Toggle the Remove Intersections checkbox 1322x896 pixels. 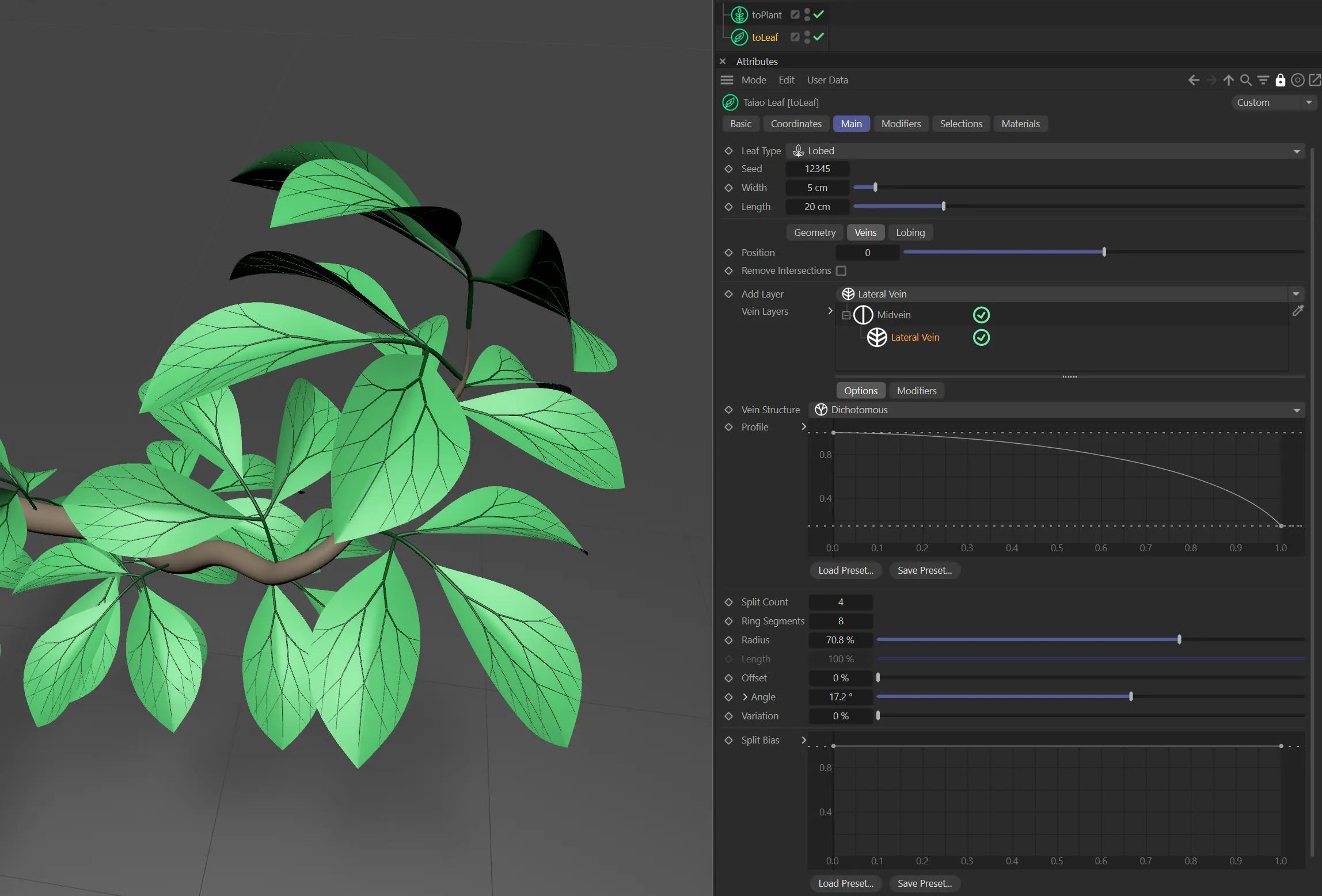point(841,270)
